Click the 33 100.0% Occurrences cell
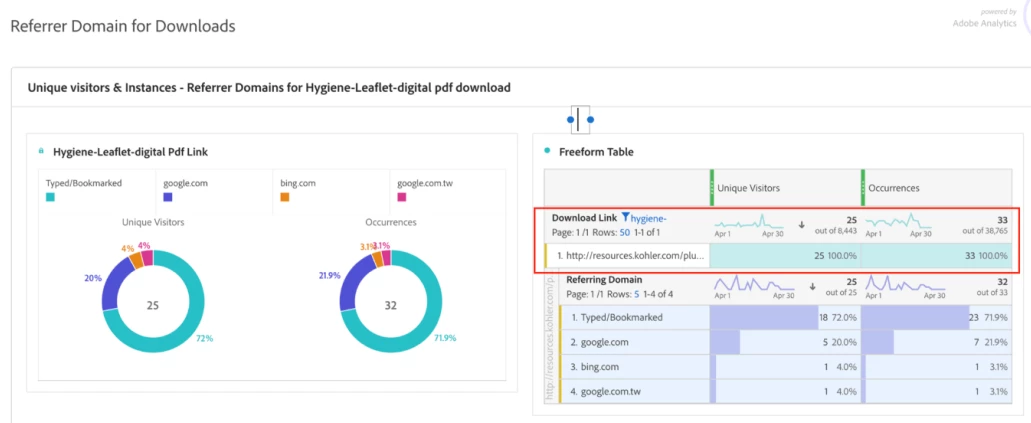This screenshot has width=1031, height=423. [936, 256]
